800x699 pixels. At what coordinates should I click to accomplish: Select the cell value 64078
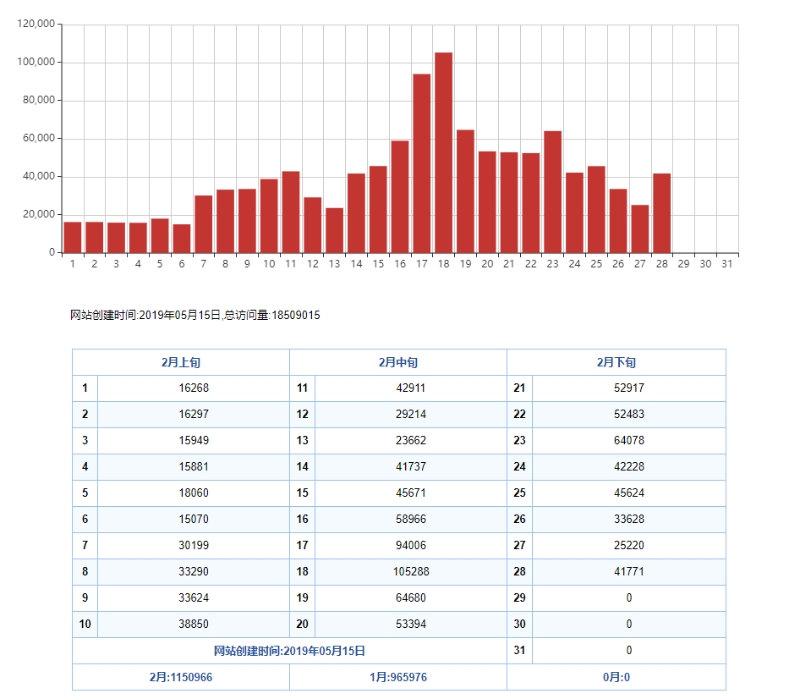pyautogui.click(x=629, y=440)
